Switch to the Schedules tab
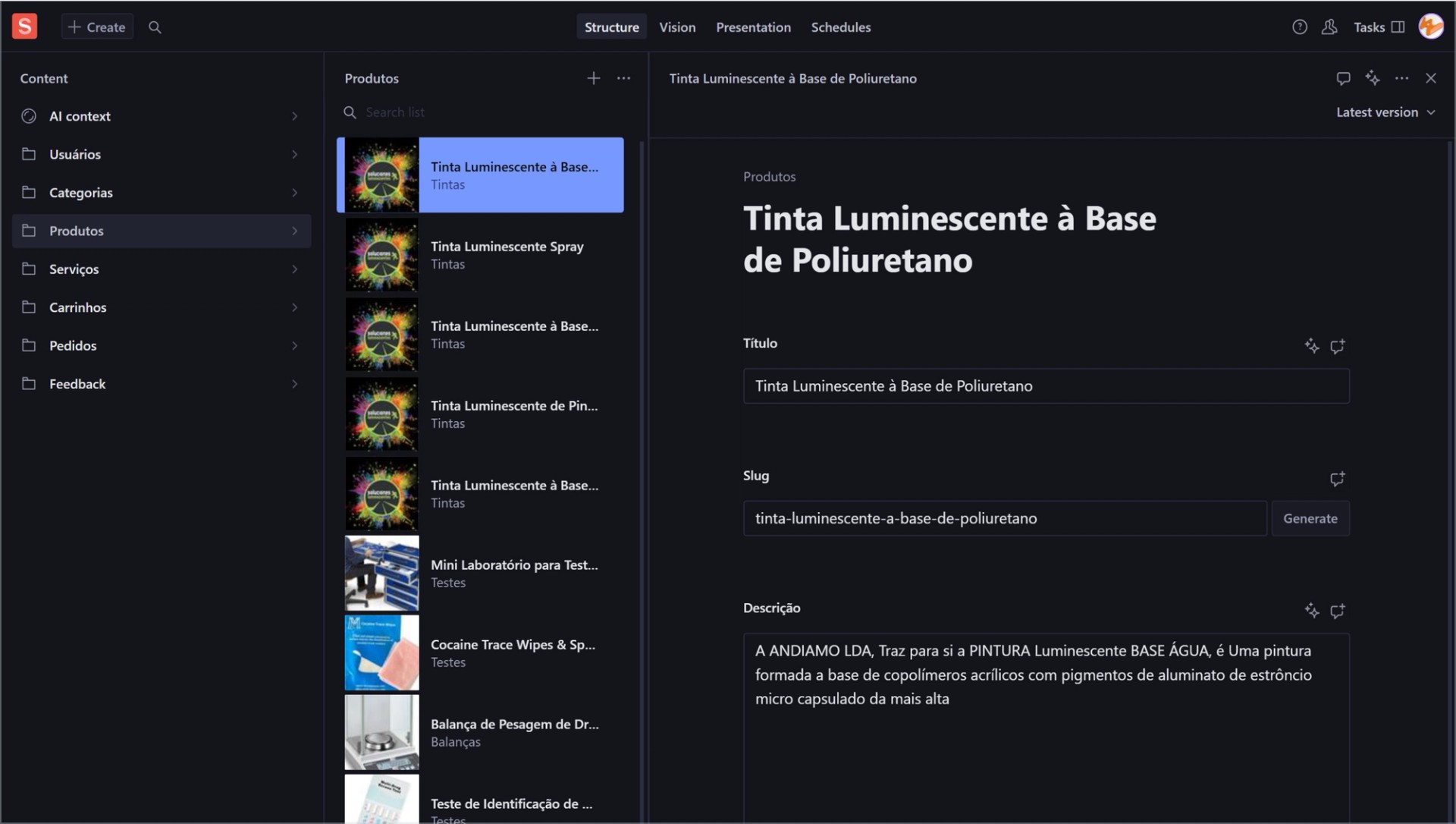 tap(840, 27)
